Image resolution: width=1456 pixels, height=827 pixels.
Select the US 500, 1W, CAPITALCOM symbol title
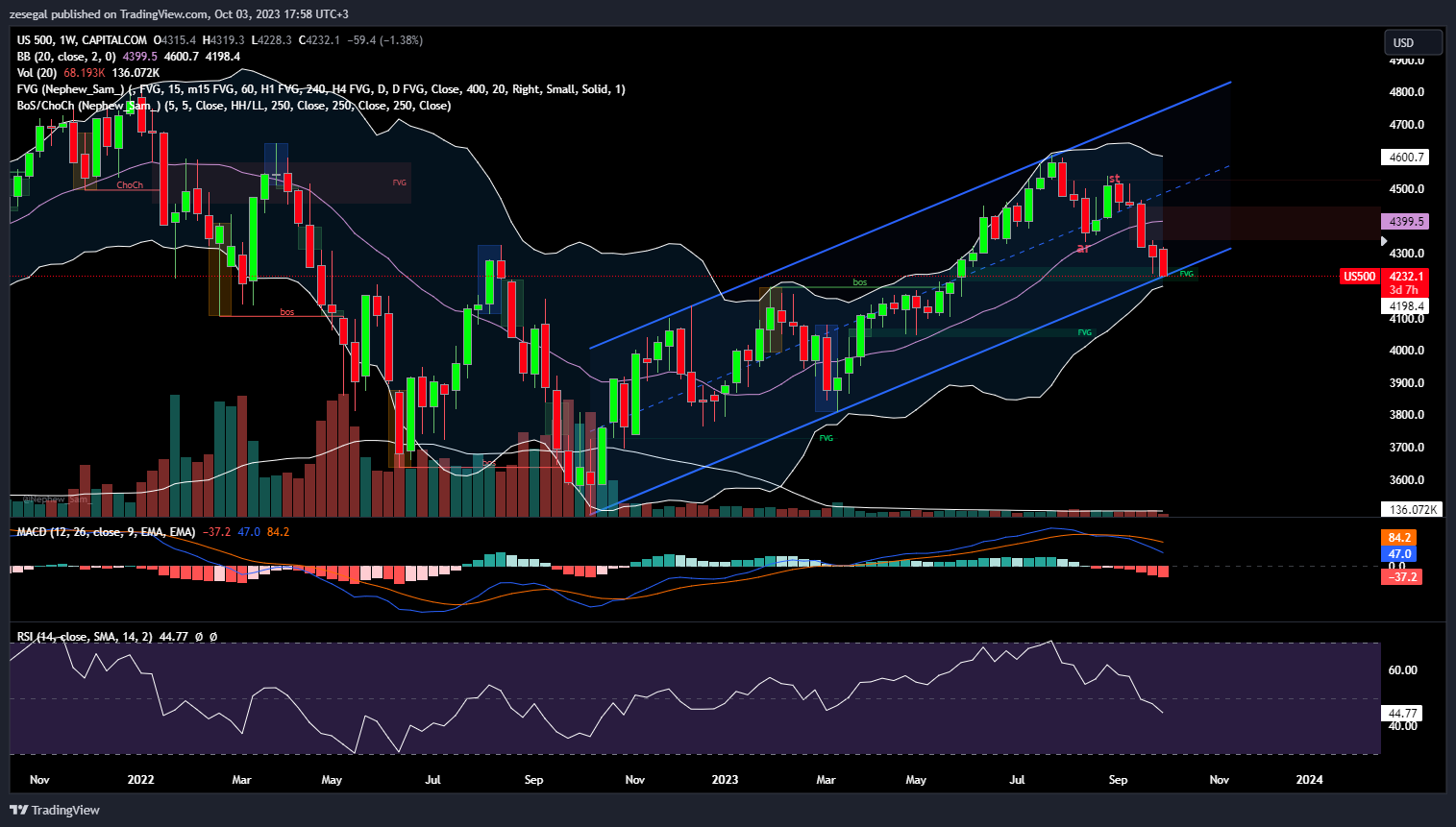point(82,40)
